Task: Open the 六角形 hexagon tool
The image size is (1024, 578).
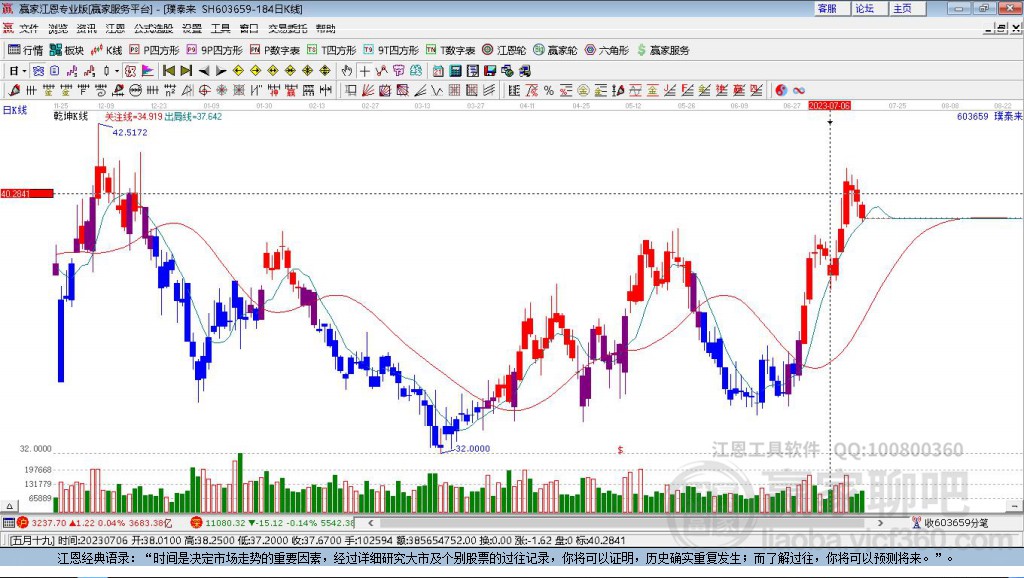Action: coord(606,50)
